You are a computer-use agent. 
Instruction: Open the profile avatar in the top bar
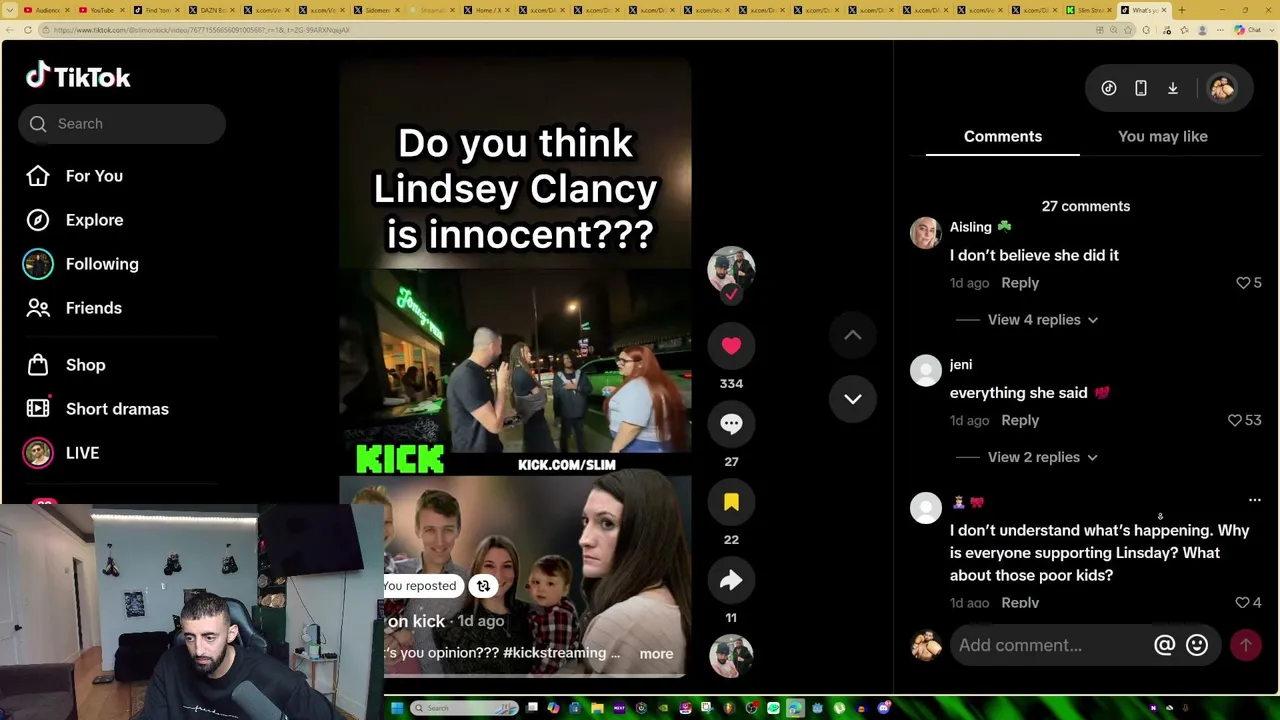[1222, 88]
